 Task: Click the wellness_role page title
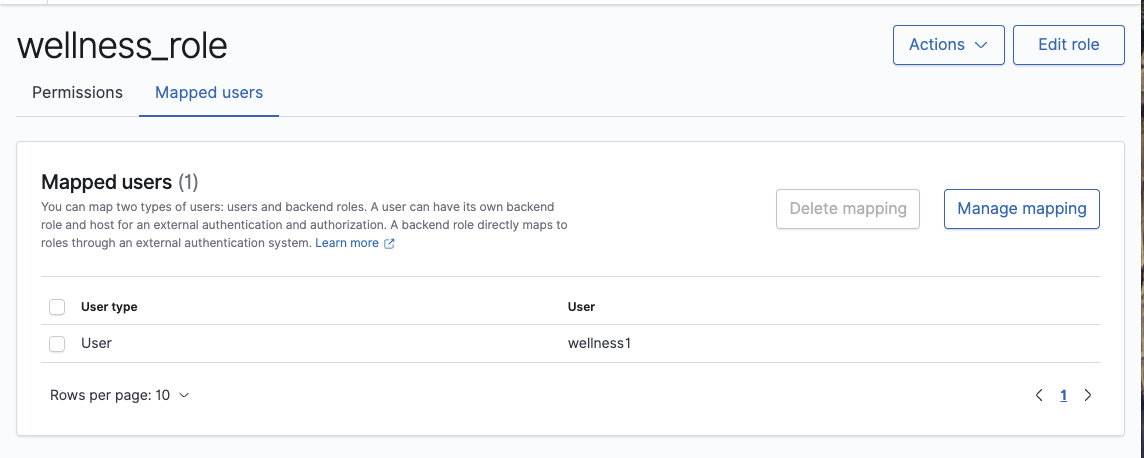point(122,46)
